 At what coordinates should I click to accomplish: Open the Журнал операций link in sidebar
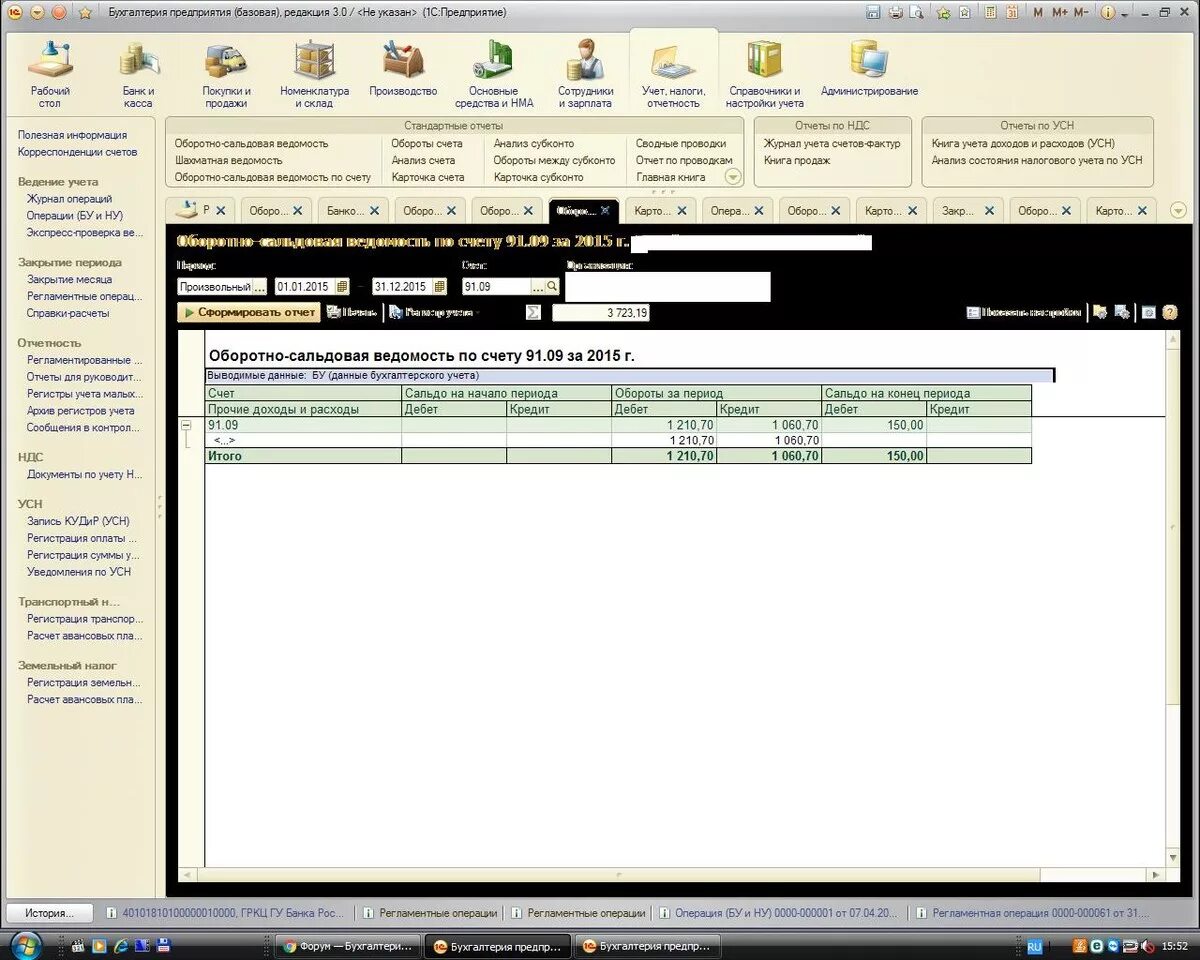[x=70, y=199]
